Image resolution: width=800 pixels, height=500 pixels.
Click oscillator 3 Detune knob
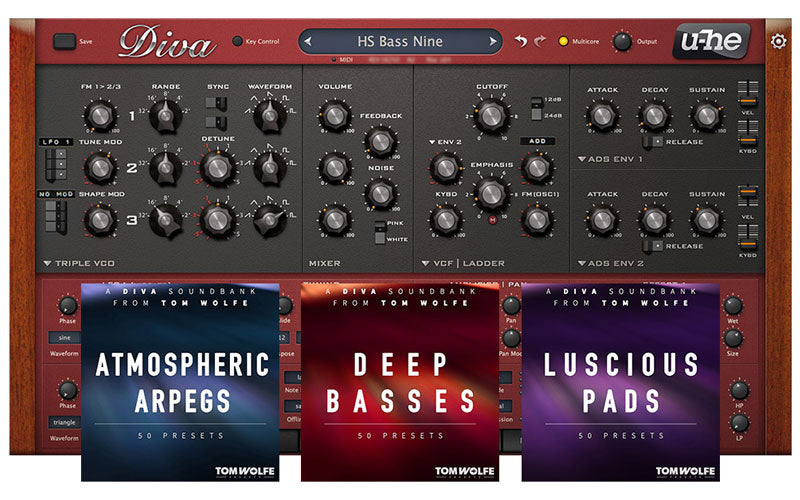[x=218, y=220]
